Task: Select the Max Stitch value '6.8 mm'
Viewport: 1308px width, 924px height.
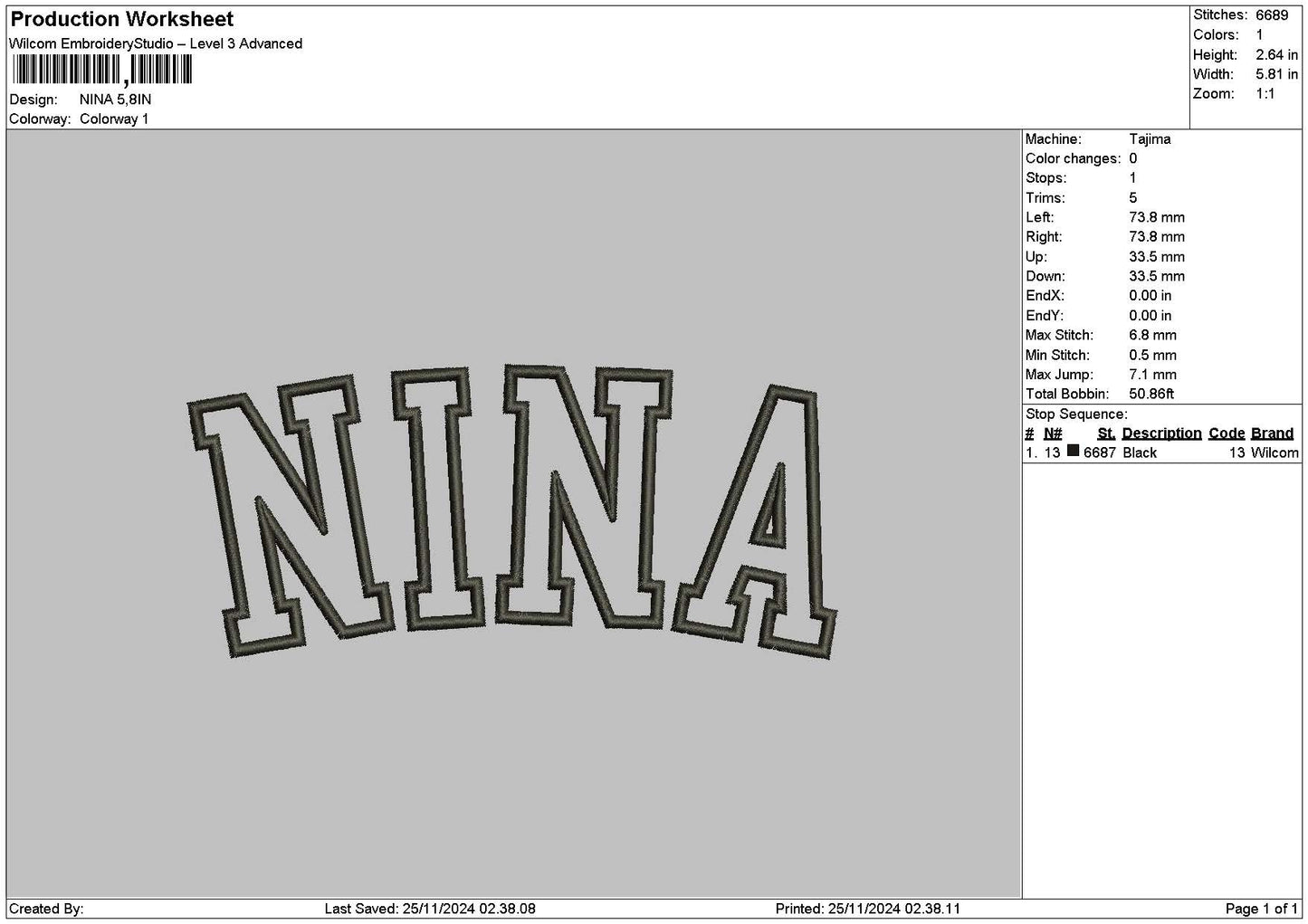Action: click(1153, 335)
